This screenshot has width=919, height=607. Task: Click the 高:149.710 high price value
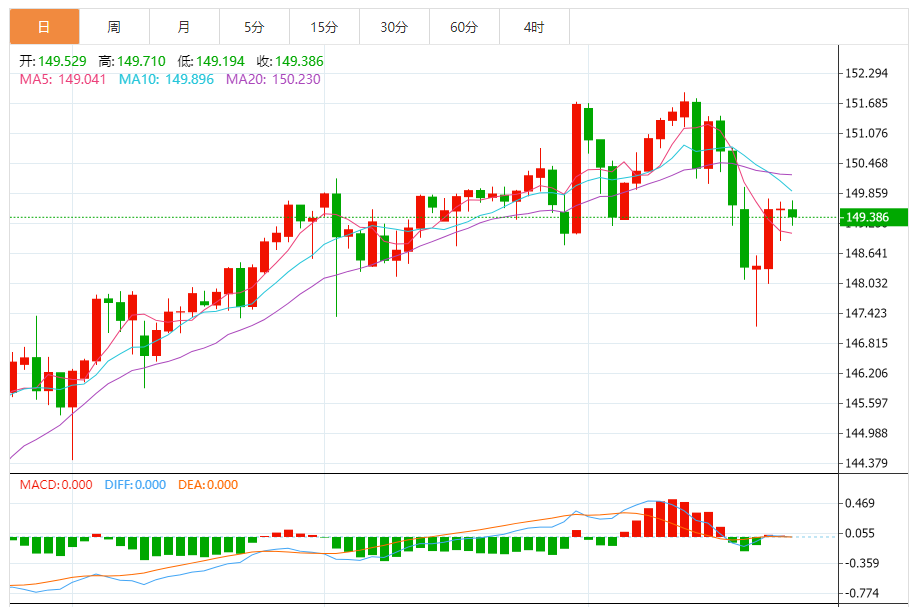[132, 61]
